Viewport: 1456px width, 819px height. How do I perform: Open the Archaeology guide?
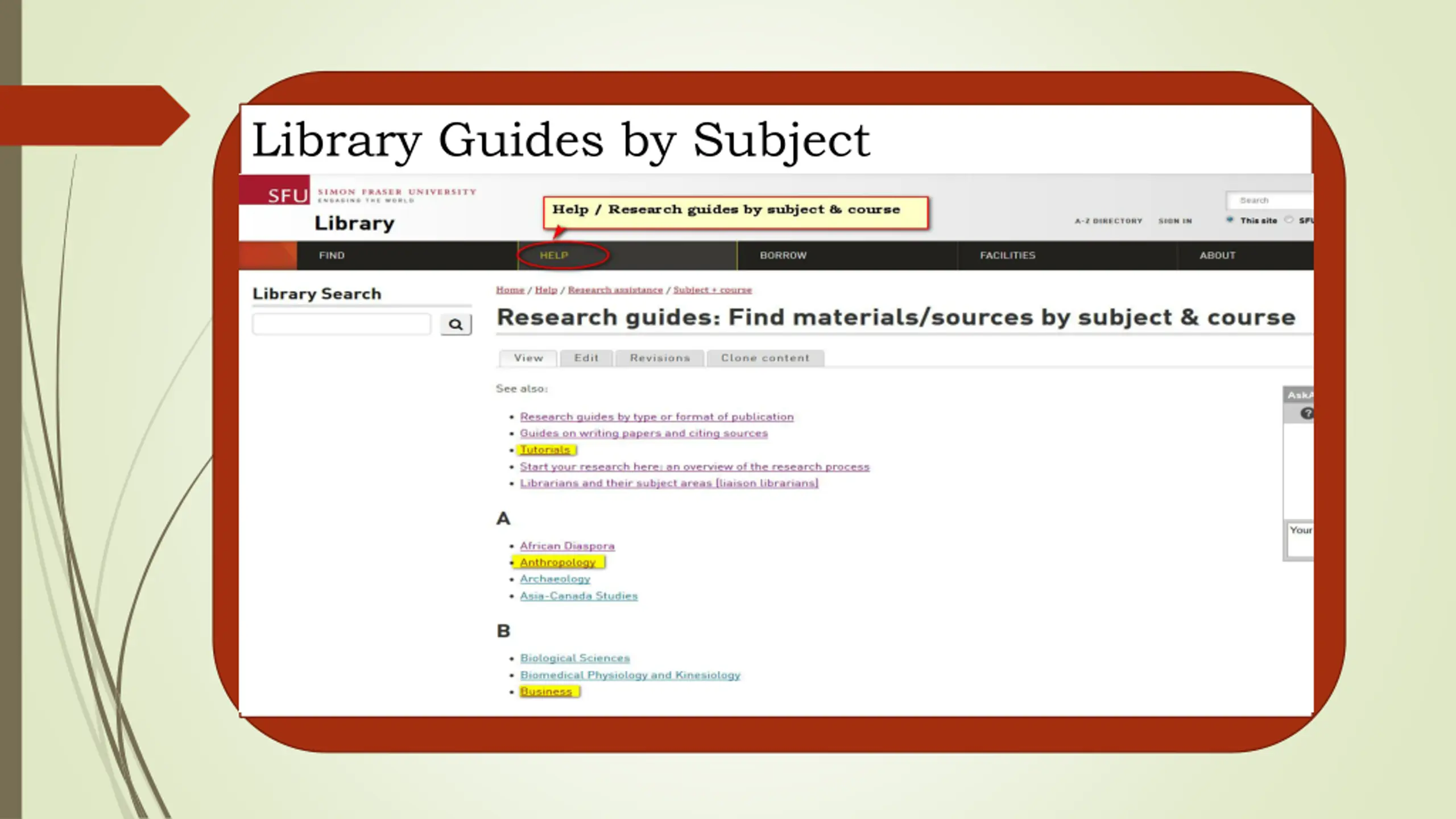[555, 578]
